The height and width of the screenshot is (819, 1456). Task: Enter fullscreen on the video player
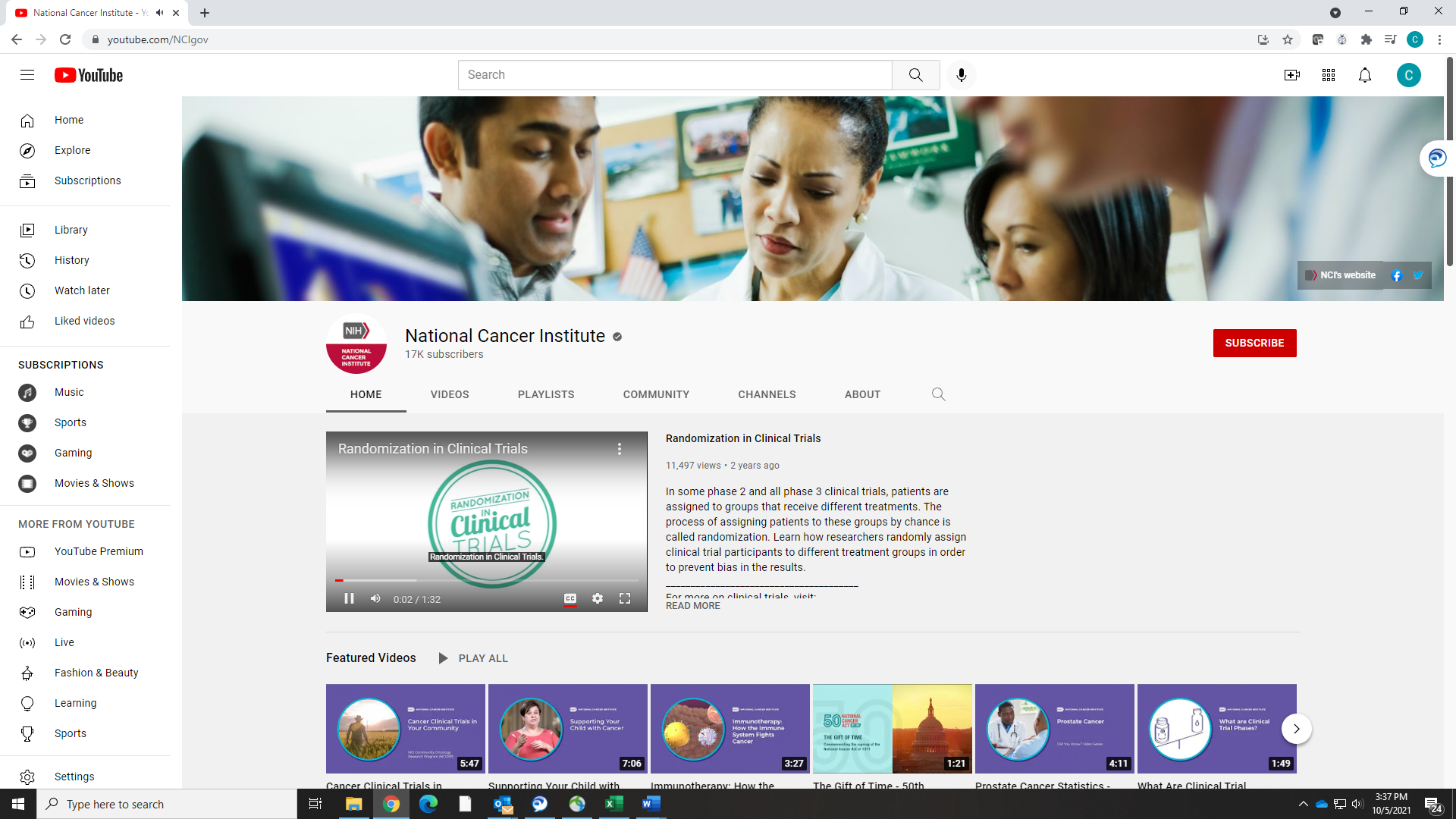click(x=625, y=598)
